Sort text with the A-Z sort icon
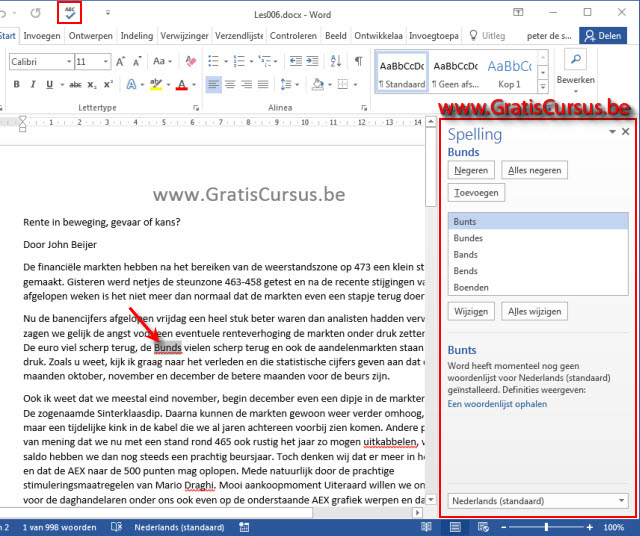Screen dimensions: 640x536 point(336,62)
